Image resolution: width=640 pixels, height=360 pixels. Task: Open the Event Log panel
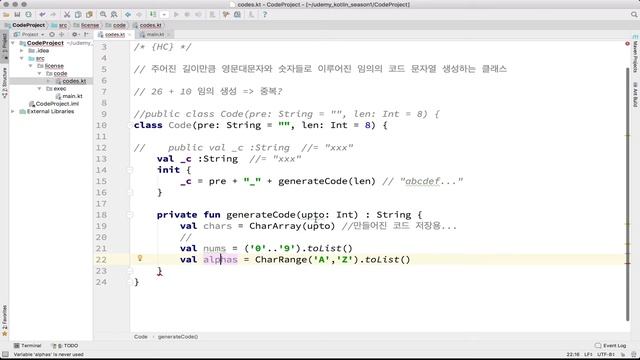(611, 346)
